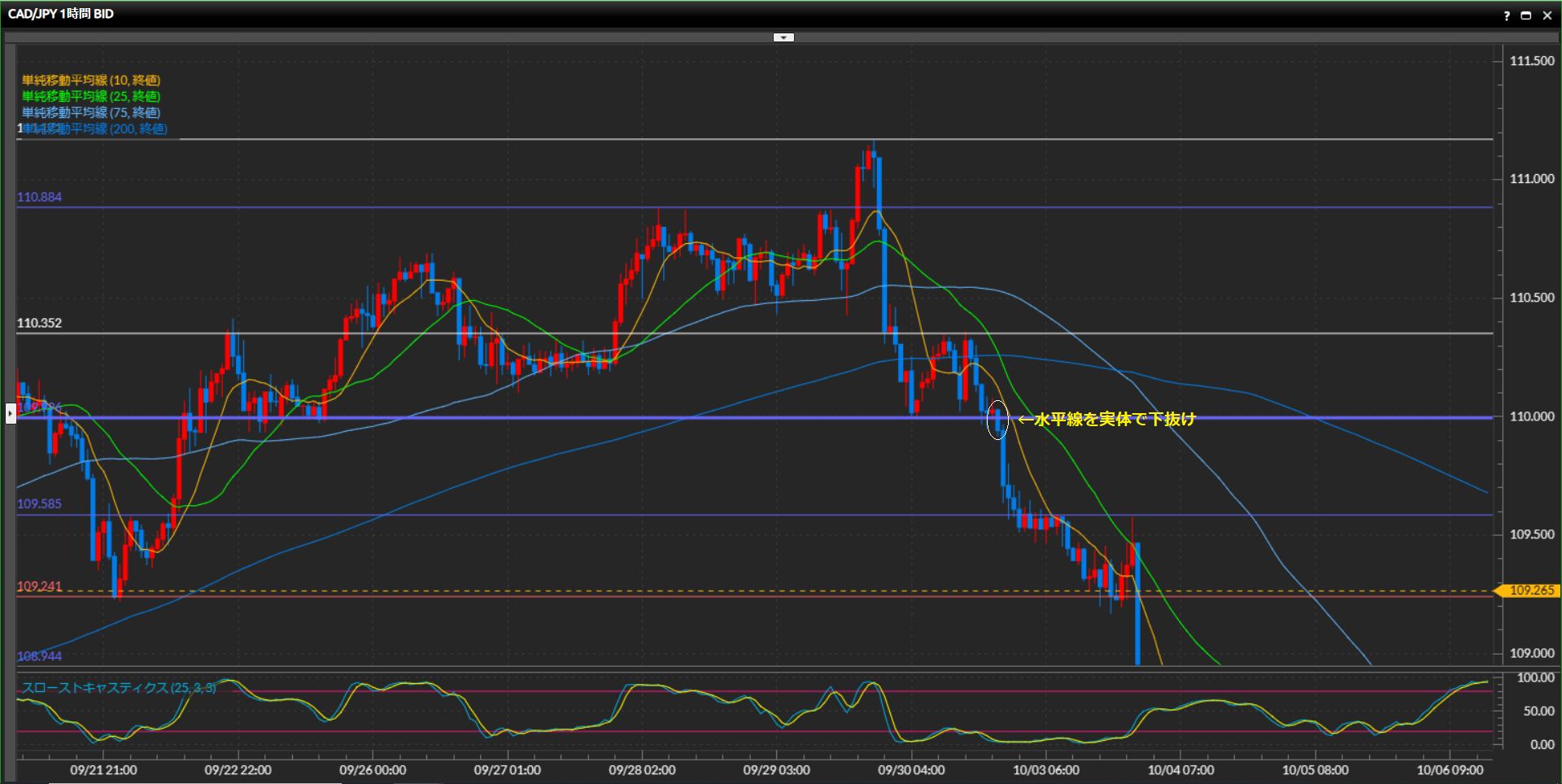Close the CAD/JPY chart window
The height and width of the screenshot is (784, 1562).
[x=1547, y=15]
